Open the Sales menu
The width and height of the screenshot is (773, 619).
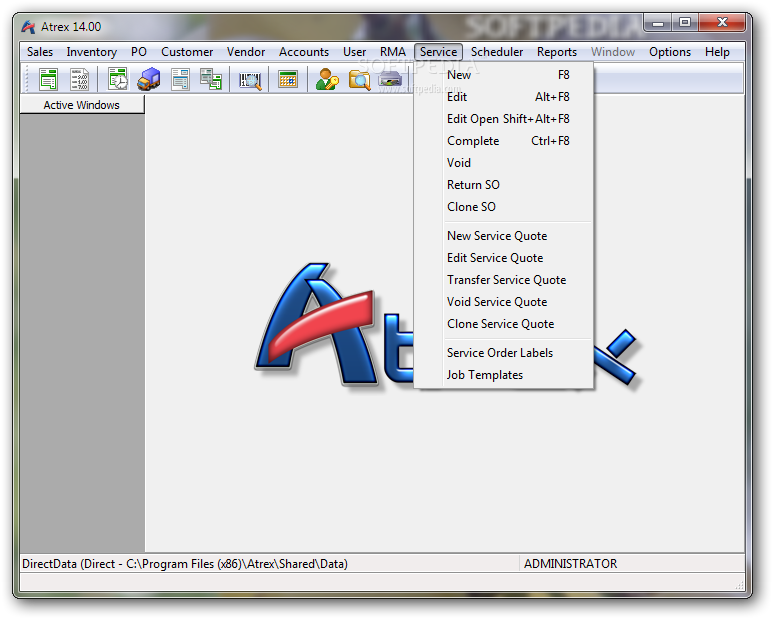pyautogui.click(x=40, y=52)
